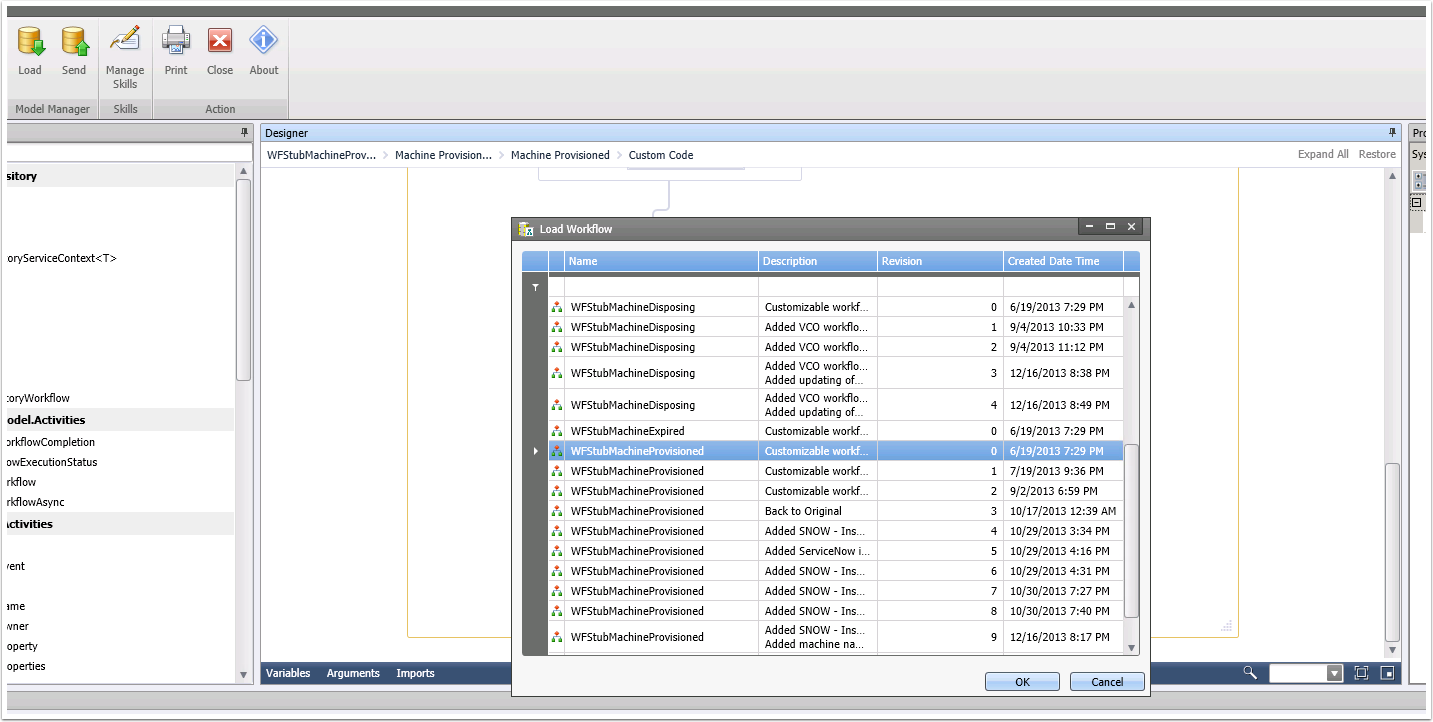
Task: Click date cell 10/29/2013 3:34 PM
Action: click(1063, 531)
